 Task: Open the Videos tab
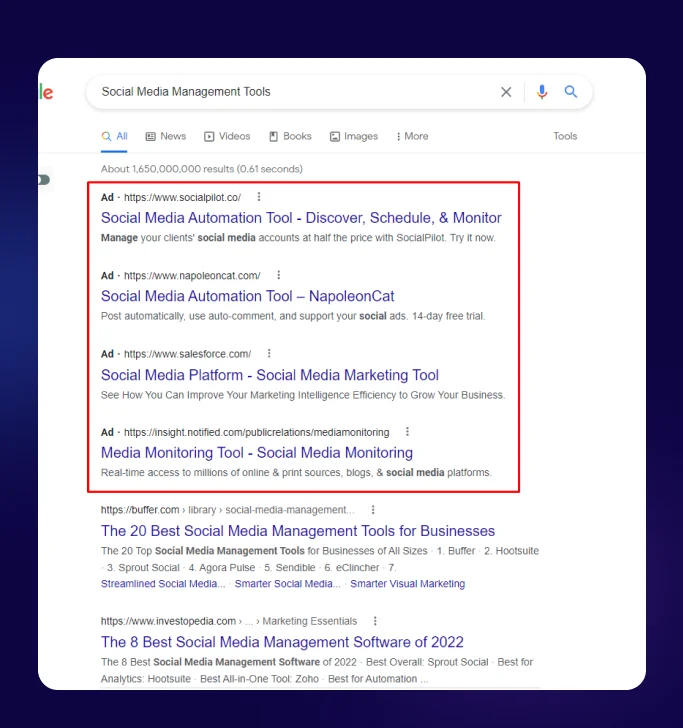pos(227,136)
